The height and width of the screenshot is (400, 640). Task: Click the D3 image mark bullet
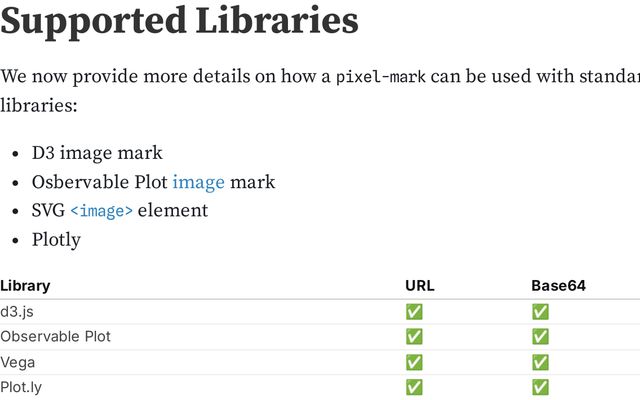(x=96, y=153)
